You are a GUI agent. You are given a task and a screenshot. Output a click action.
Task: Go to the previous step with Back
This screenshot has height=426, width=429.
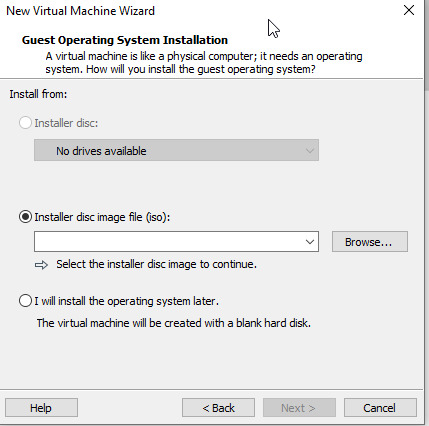click(218, 408)
